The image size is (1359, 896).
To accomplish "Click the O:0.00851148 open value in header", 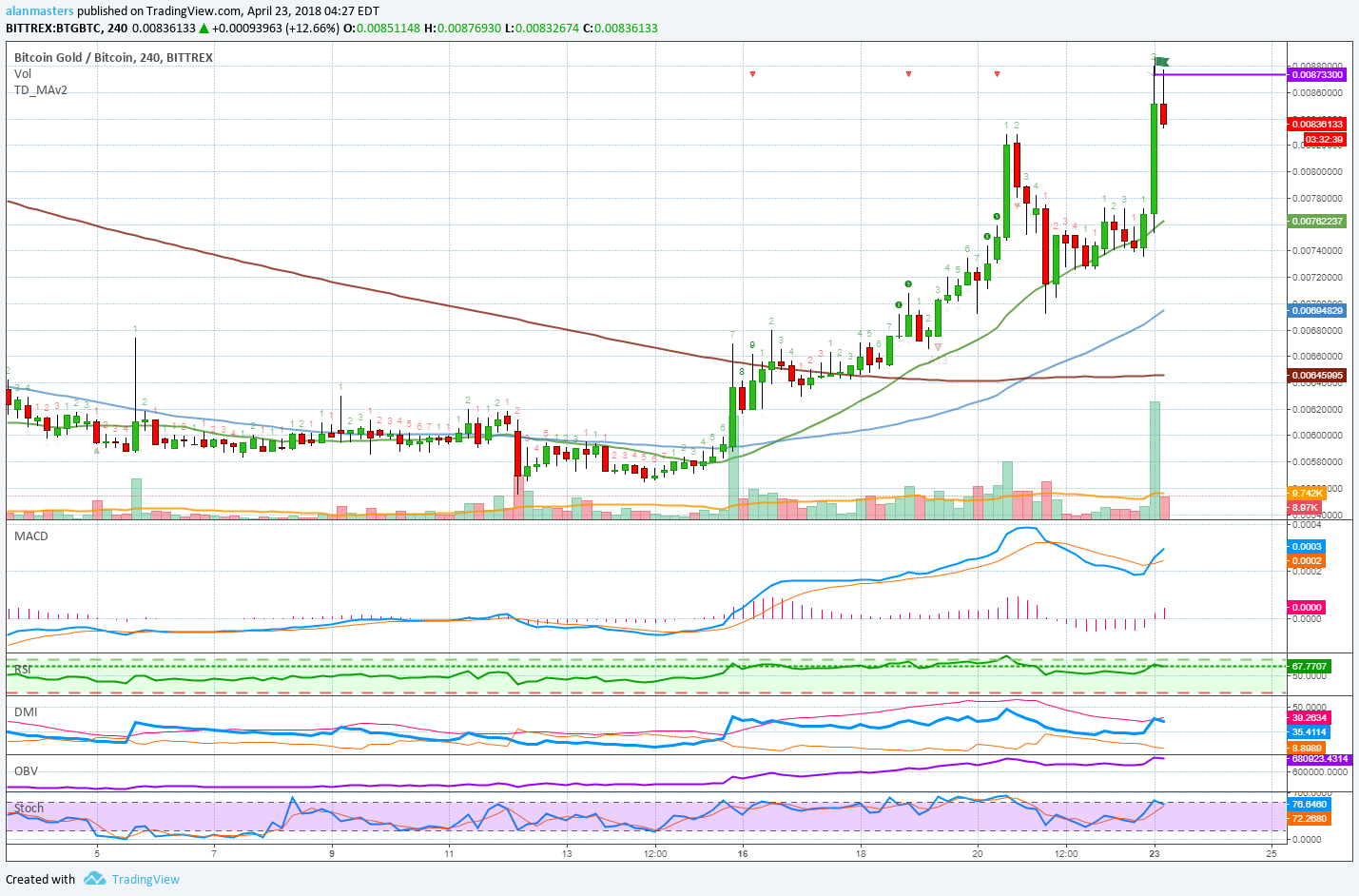I will [381, 28].
